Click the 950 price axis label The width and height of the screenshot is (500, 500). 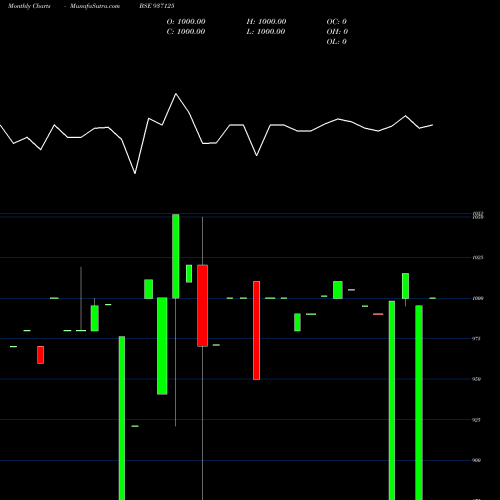pyautogui.click(x=477, y=379)
